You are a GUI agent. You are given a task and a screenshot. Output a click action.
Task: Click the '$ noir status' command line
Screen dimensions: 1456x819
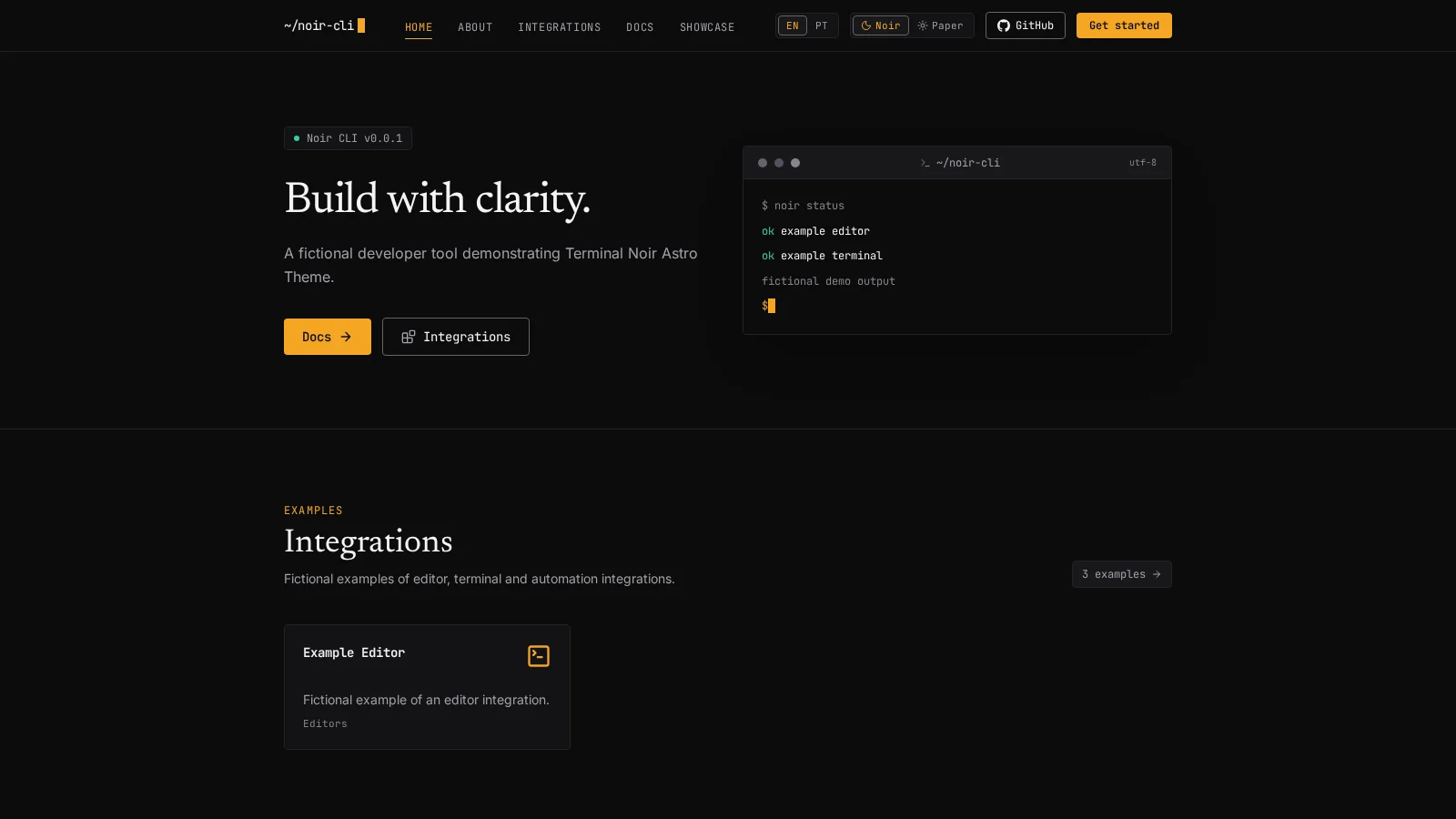(803, 206)
